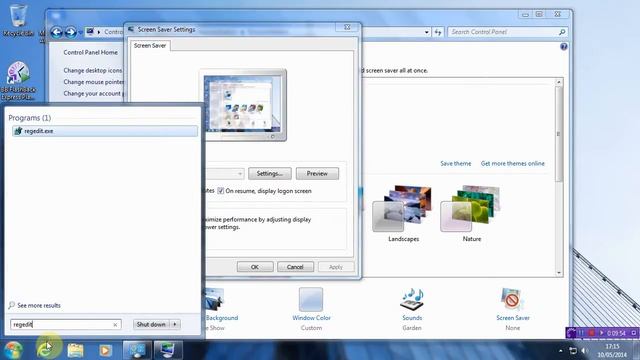The height and width of the screenshot is (360, 640).
Task: Expand the Shut down options arrow
Action: (175, 324)
